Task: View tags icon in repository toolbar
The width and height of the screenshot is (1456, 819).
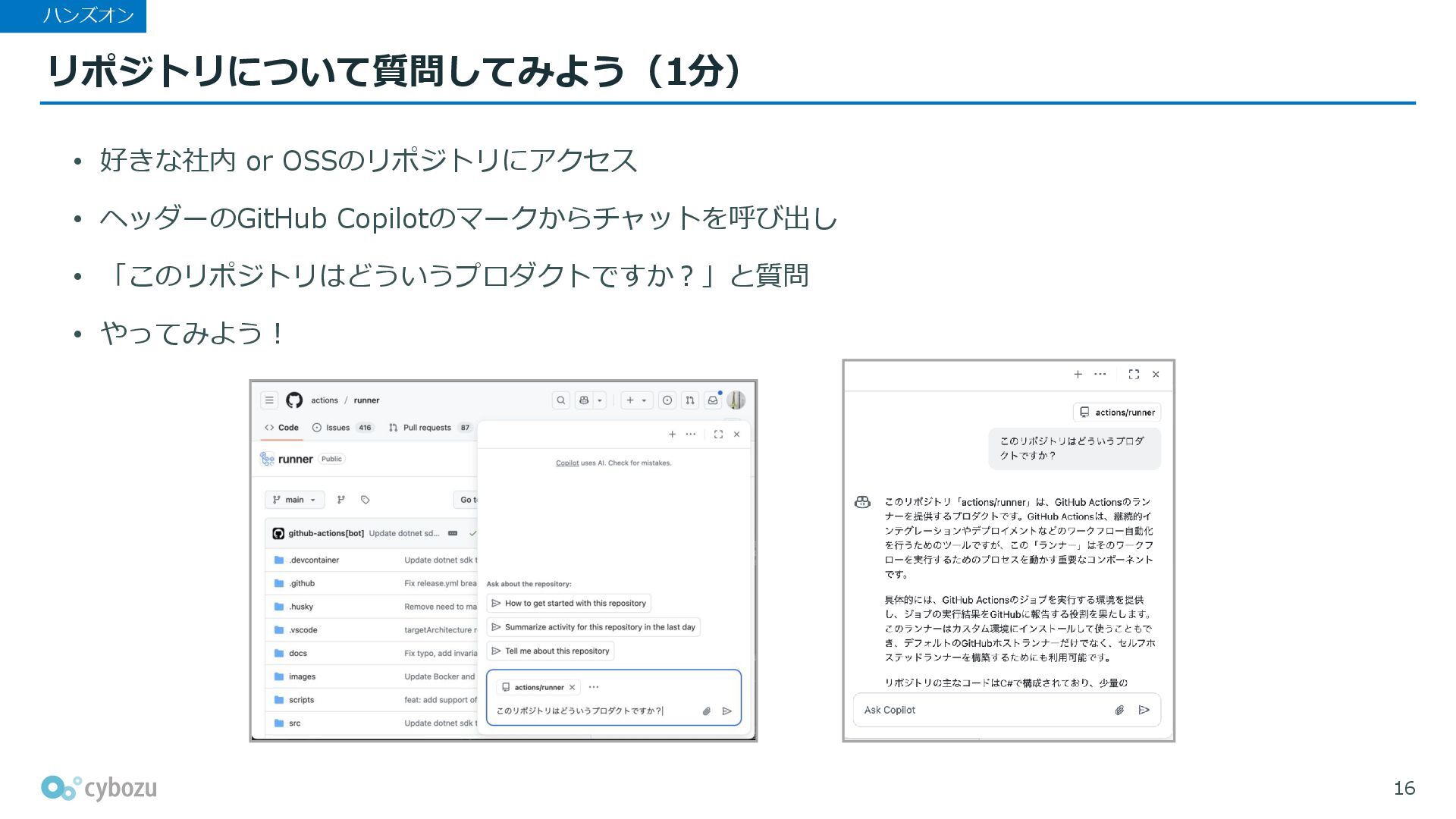Action: [x=365, y=500]
